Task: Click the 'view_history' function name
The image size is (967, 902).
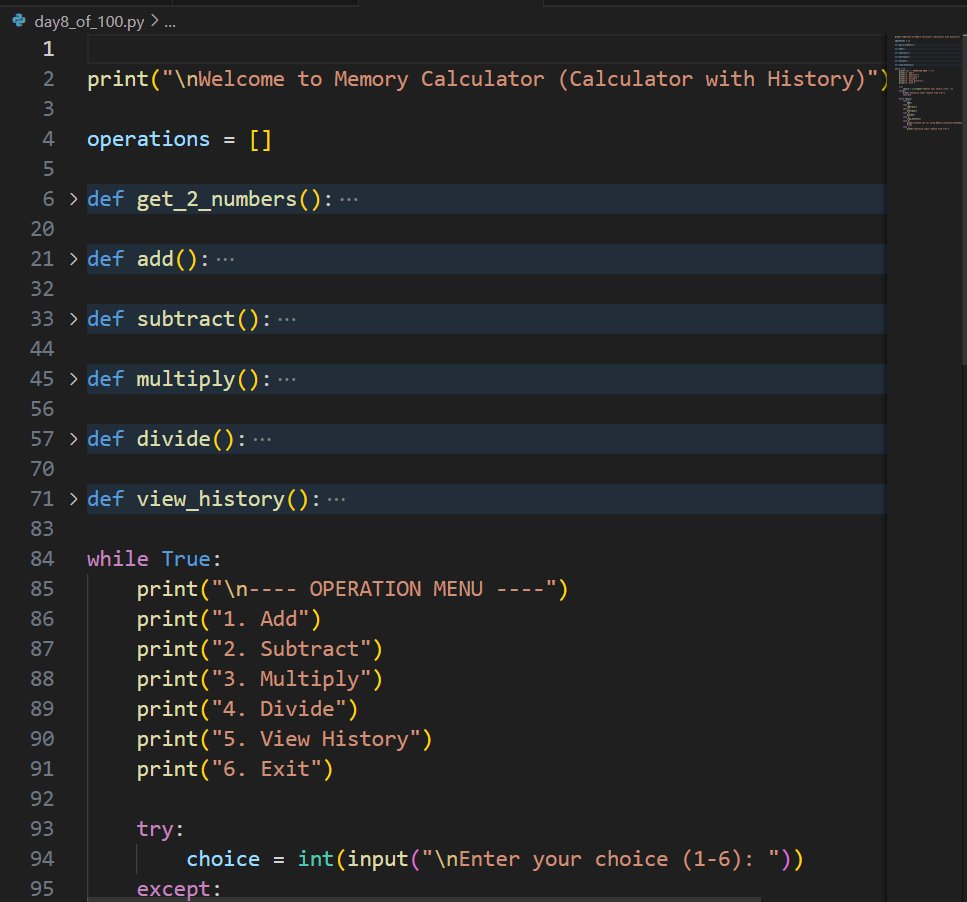Action: point(211,499)
